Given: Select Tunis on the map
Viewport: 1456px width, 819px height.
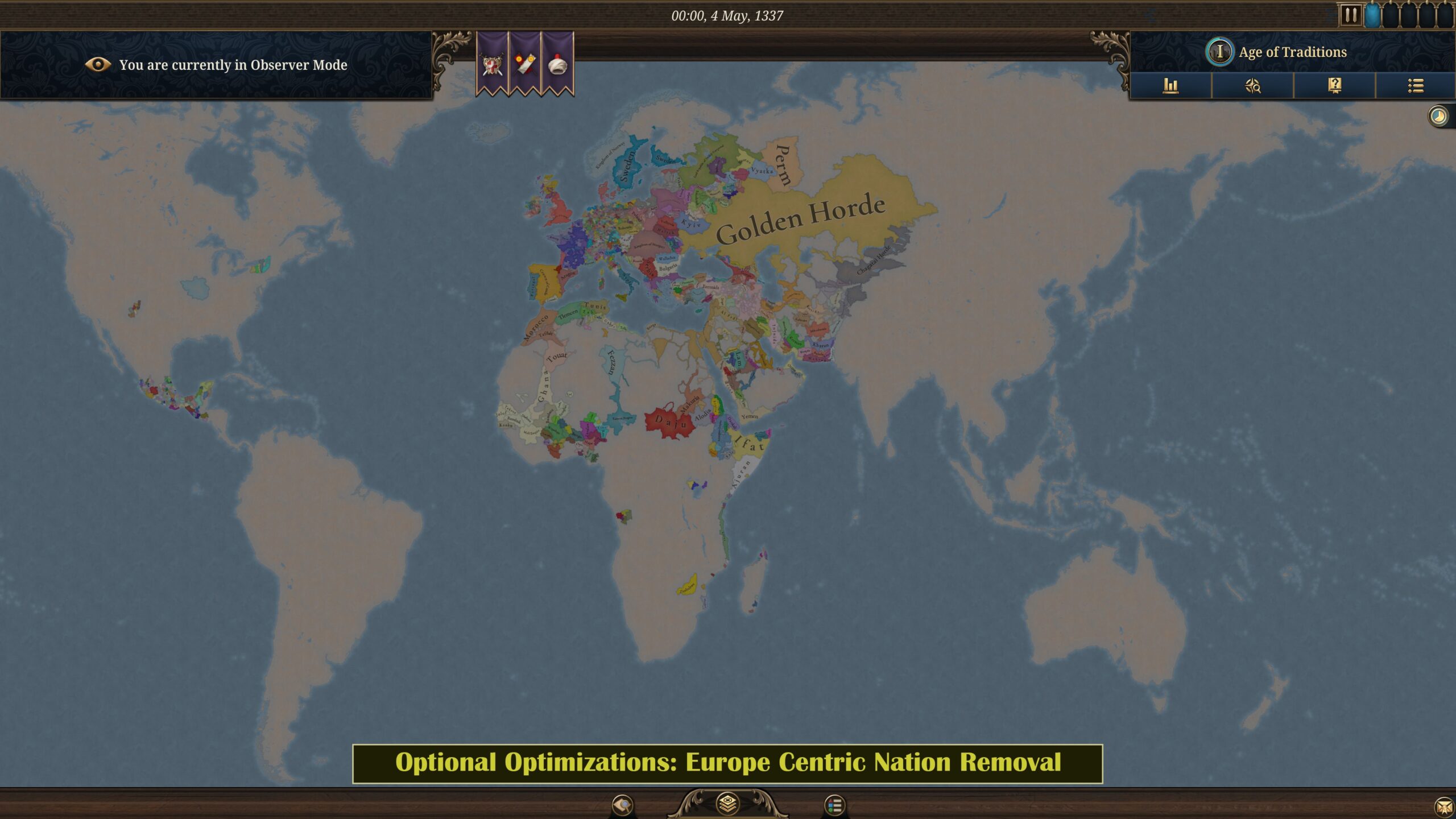Looking at the screenshot, I should 595,306.
